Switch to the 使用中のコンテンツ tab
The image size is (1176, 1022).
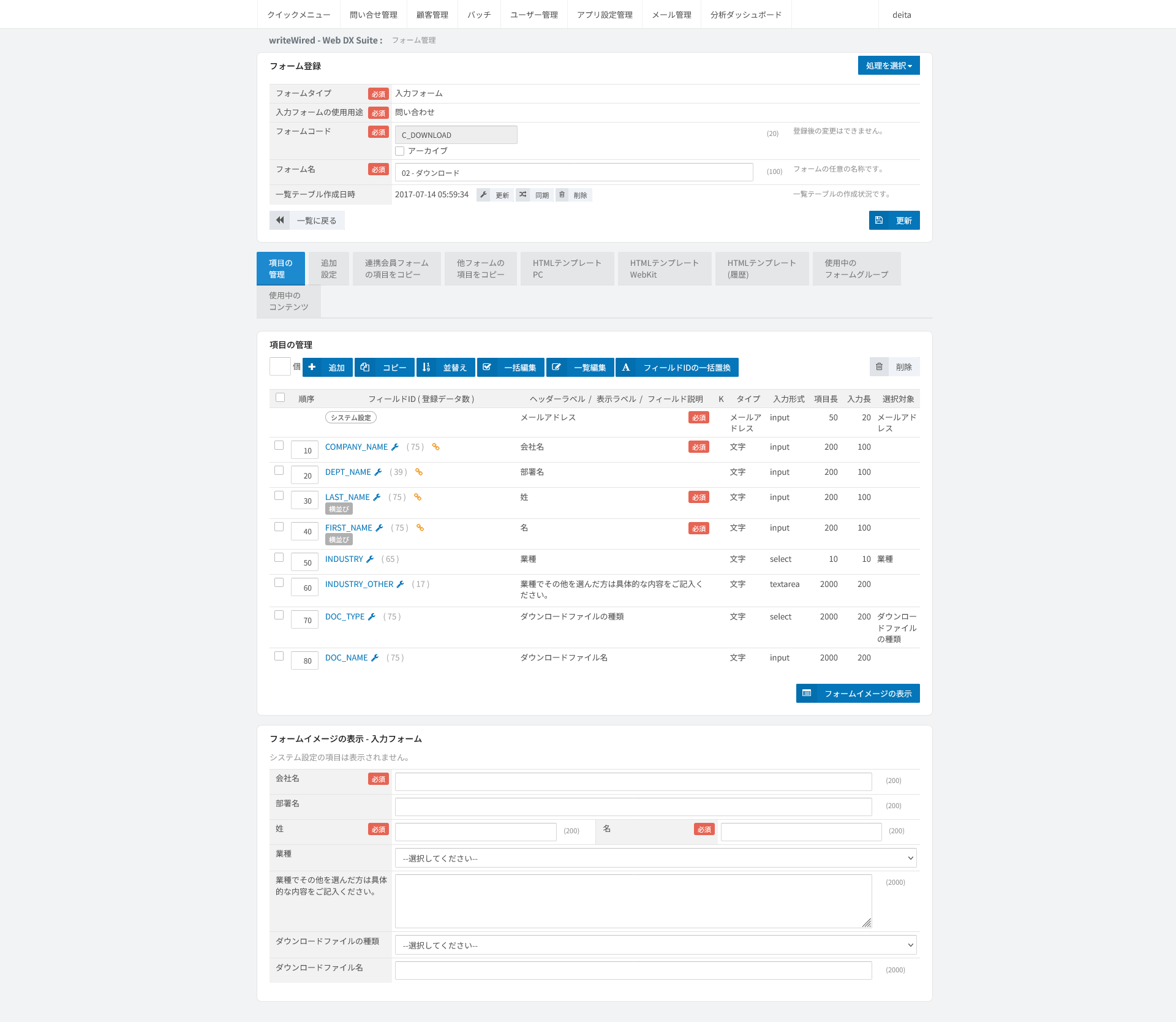point(288,301)
